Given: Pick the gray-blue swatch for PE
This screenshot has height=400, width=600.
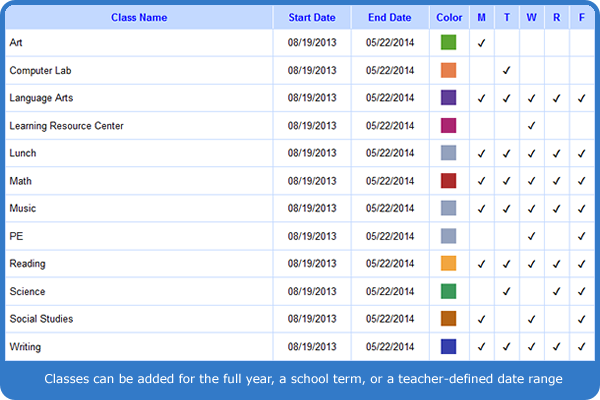Looking at the screenshot, I should pyautogui.click(x=448, y=236).
